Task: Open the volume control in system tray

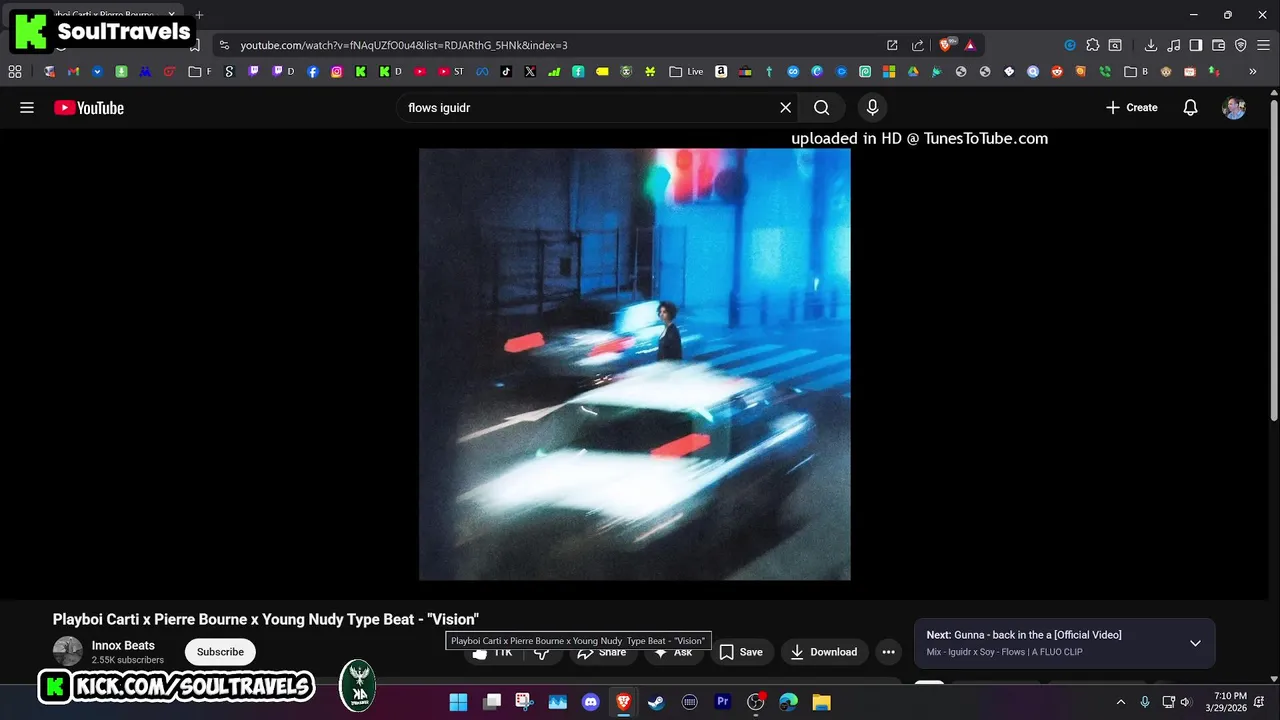Action: point(1186,702)
